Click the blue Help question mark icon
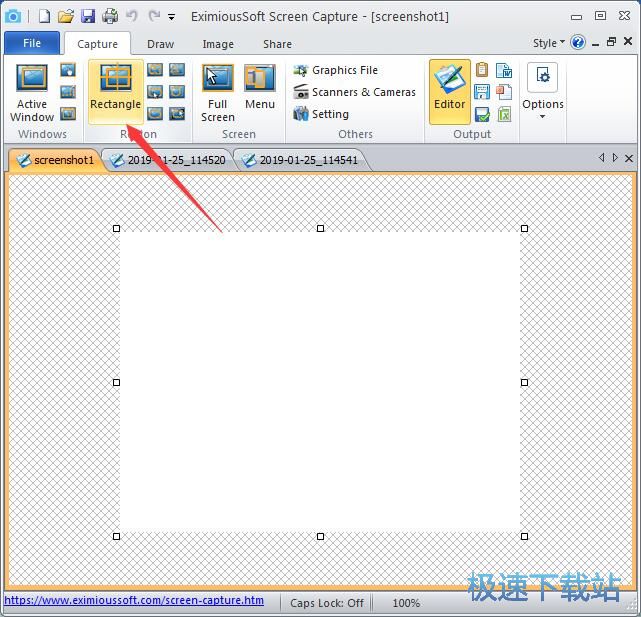Image resolution: width=641 pixels, height=617 pixels. [x=578, y=42]
